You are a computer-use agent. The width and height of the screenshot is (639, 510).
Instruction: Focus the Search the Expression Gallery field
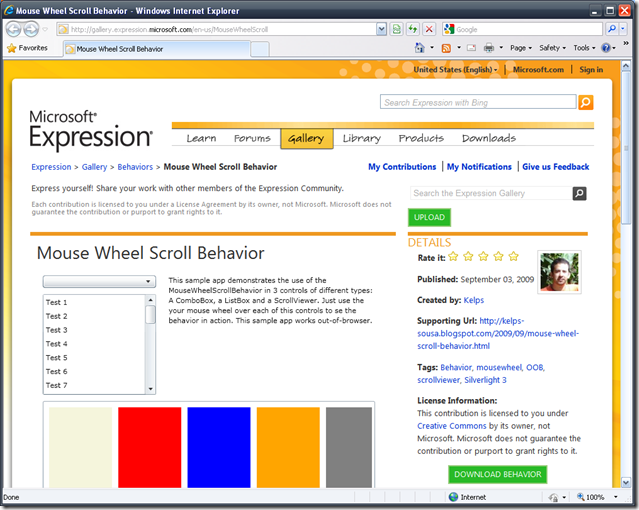[491, 193]
